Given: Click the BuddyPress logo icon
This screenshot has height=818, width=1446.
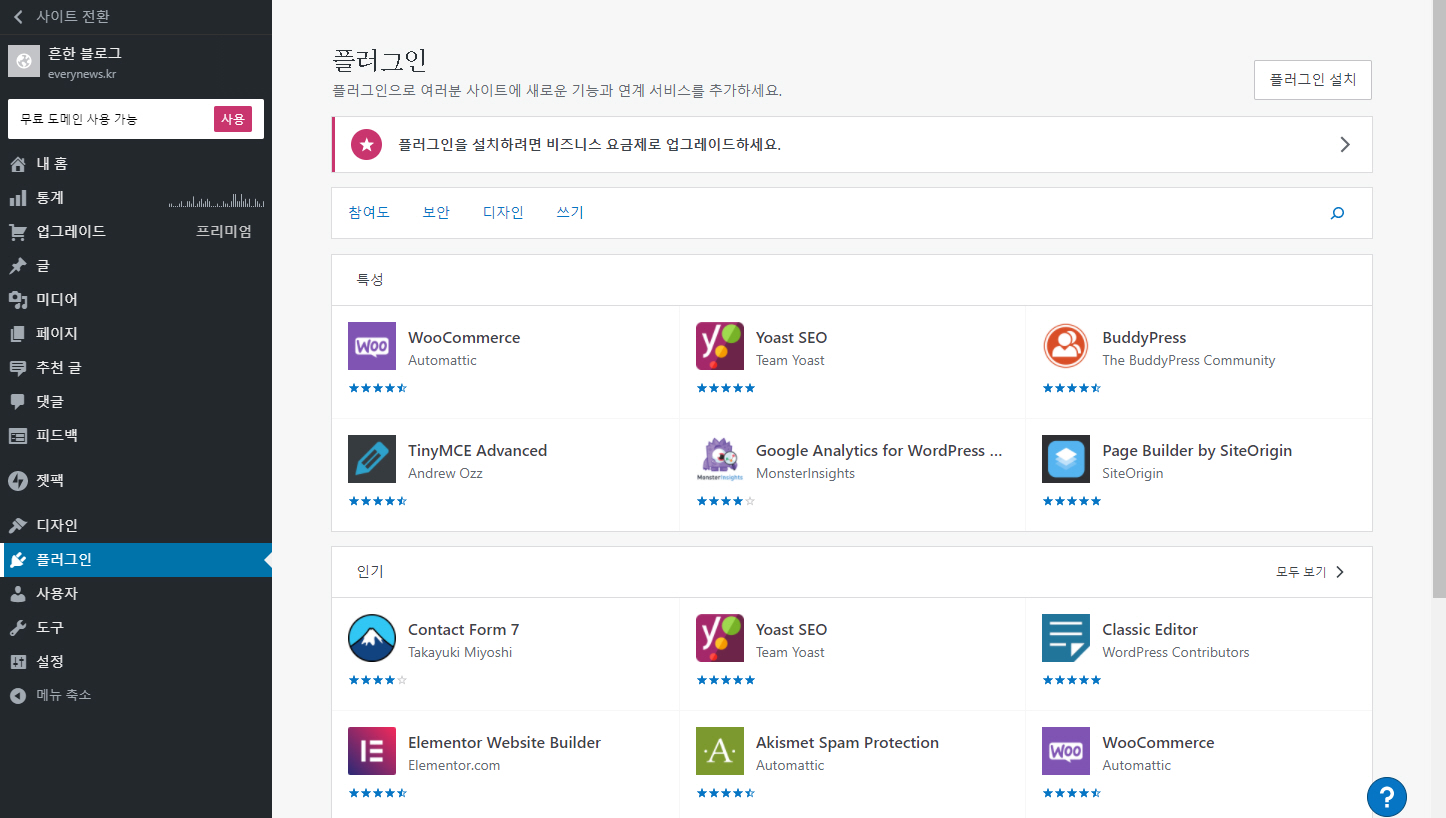Looking at the screenshot, I should click(x=1066, y=346).
